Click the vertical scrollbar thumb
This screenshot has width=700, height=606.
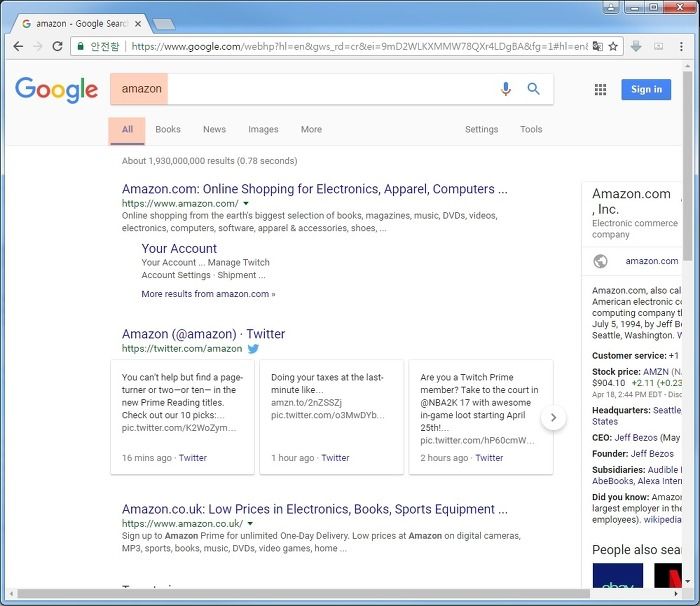click(x=688, y=164)
